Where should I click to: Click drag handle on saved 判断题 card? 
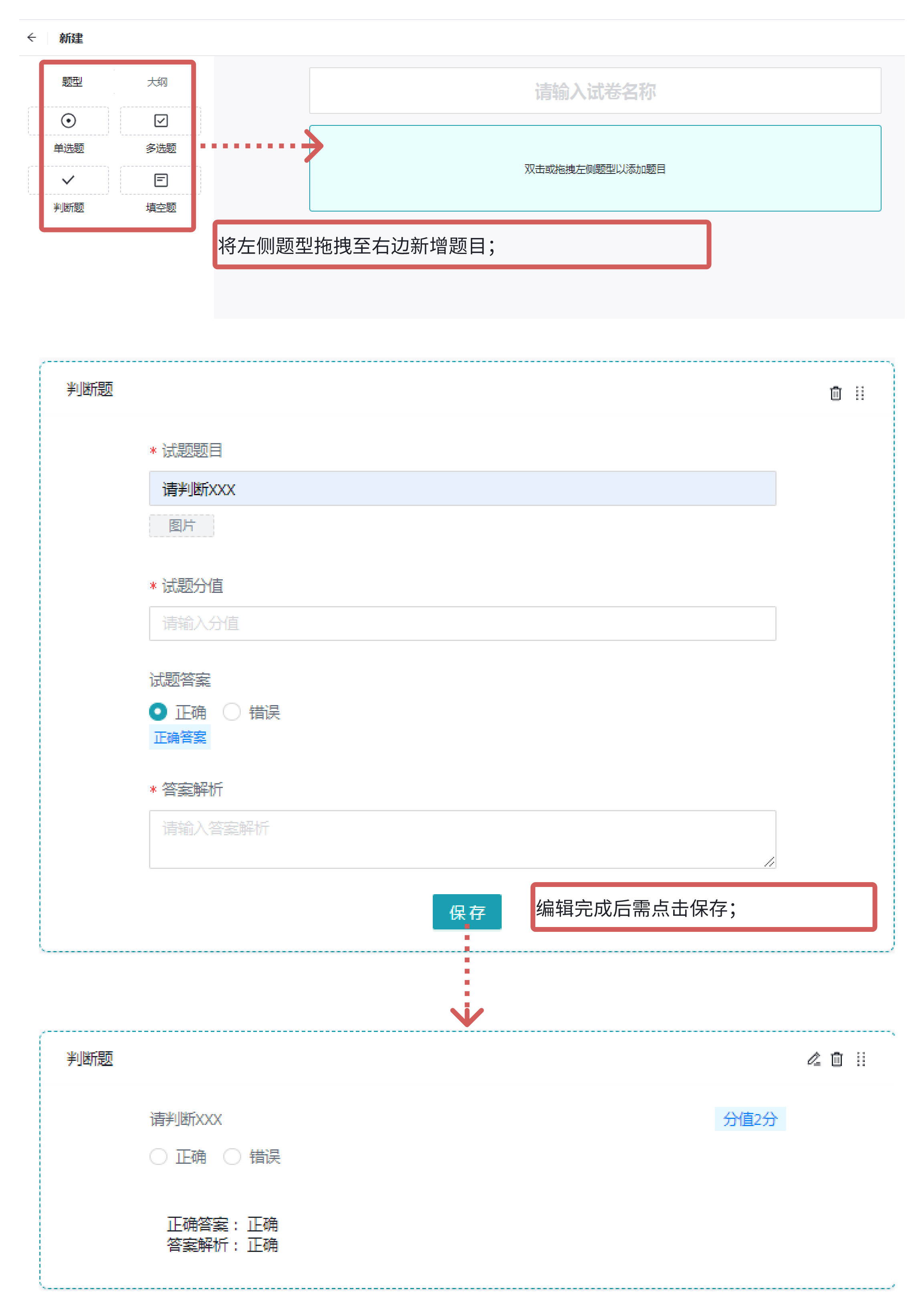point(861,1059)
